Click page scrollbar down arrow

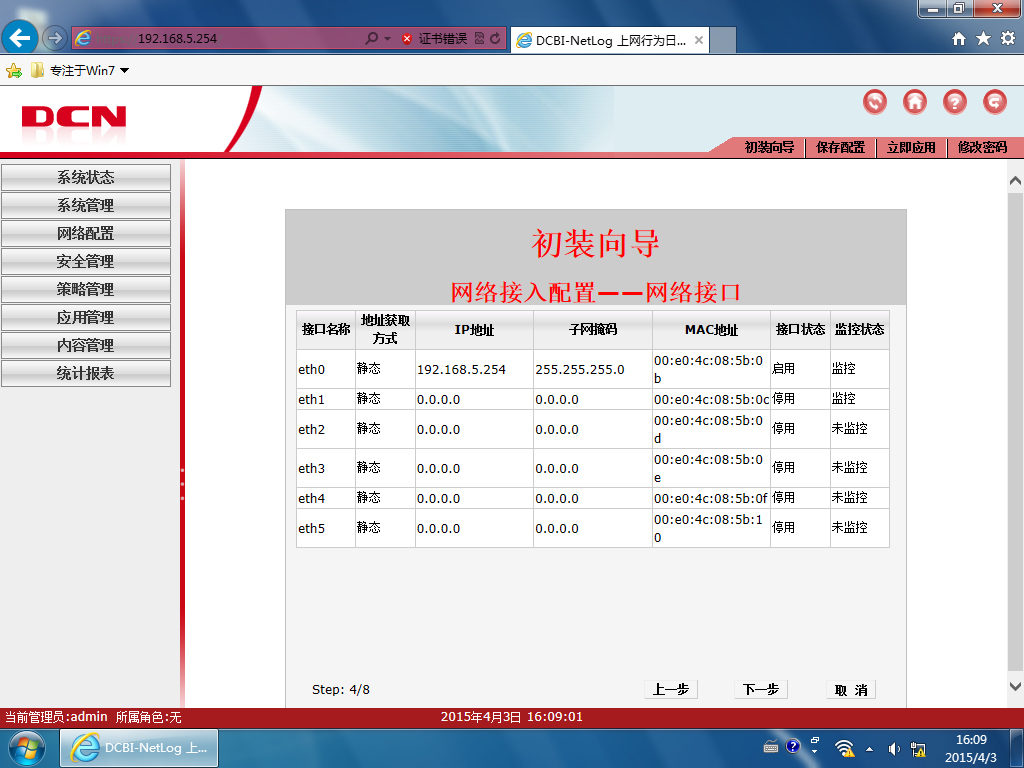point(1015,686)
